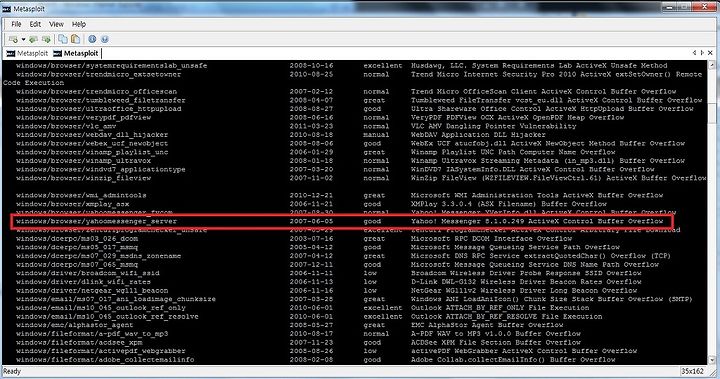Click windows/dcerpc/ms03_026_dcom module name
Screen dimensions: 720x379
(77, 238)
